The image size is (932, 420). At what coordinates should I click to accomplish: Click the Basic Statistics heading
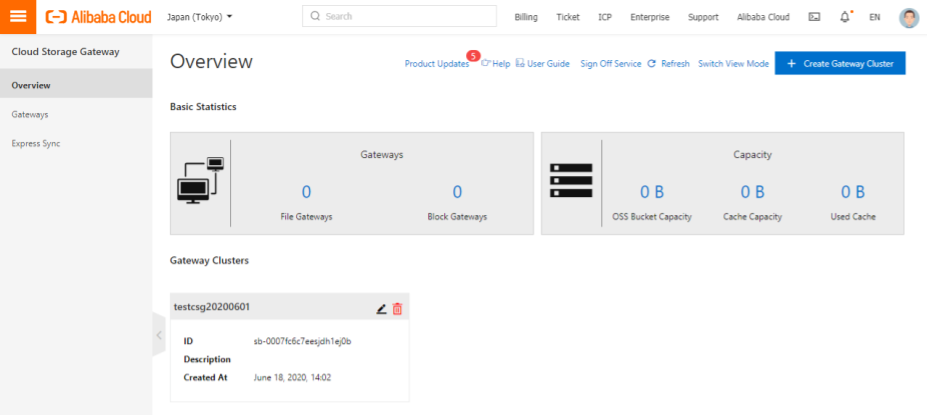coord(203,107)
